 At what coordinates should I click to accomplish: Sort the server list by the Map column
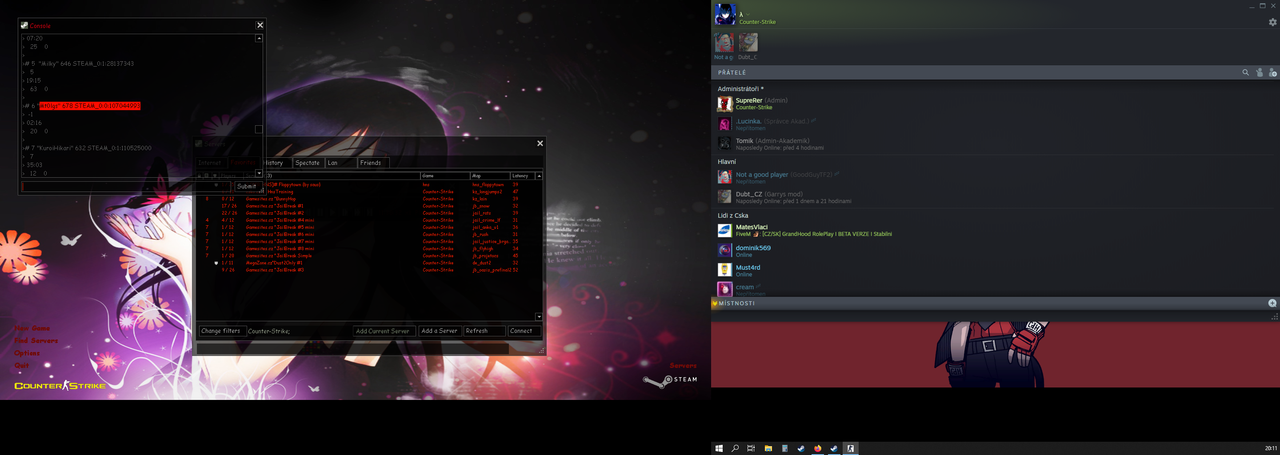(x=490, y=176)
